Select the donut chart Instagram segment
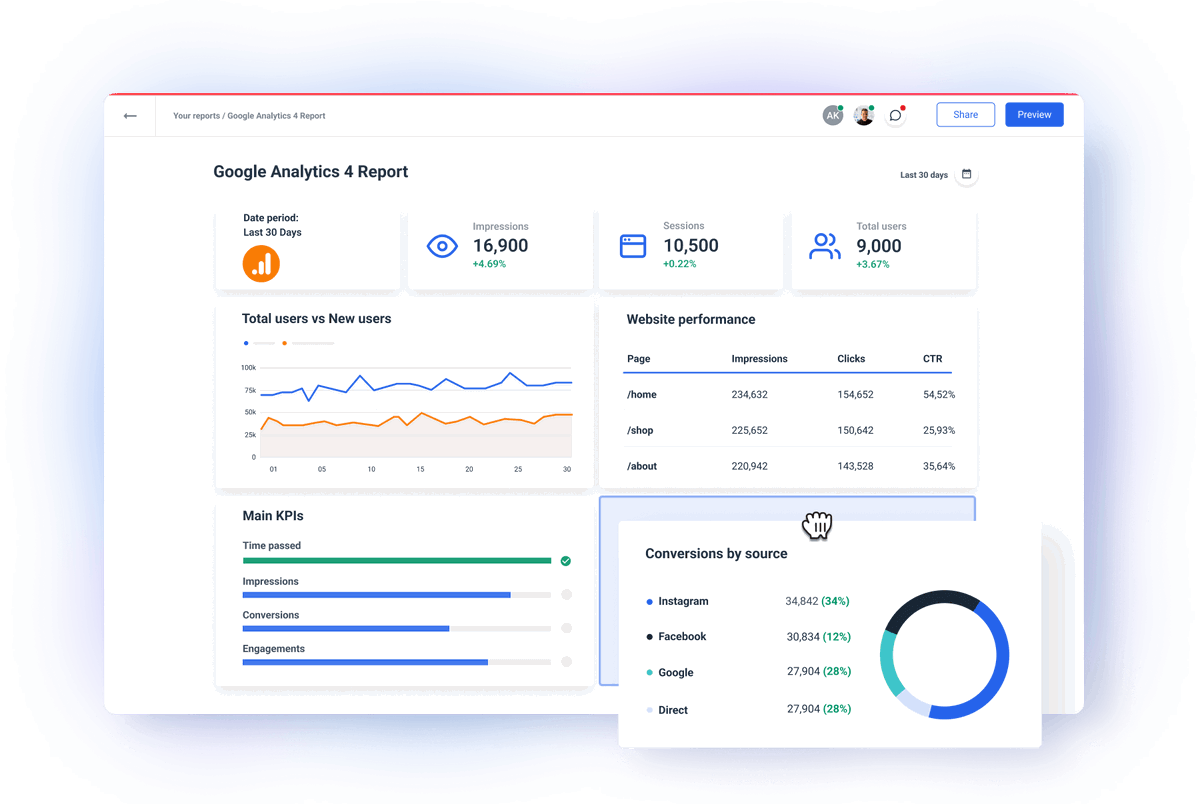 click(1003, 655)
